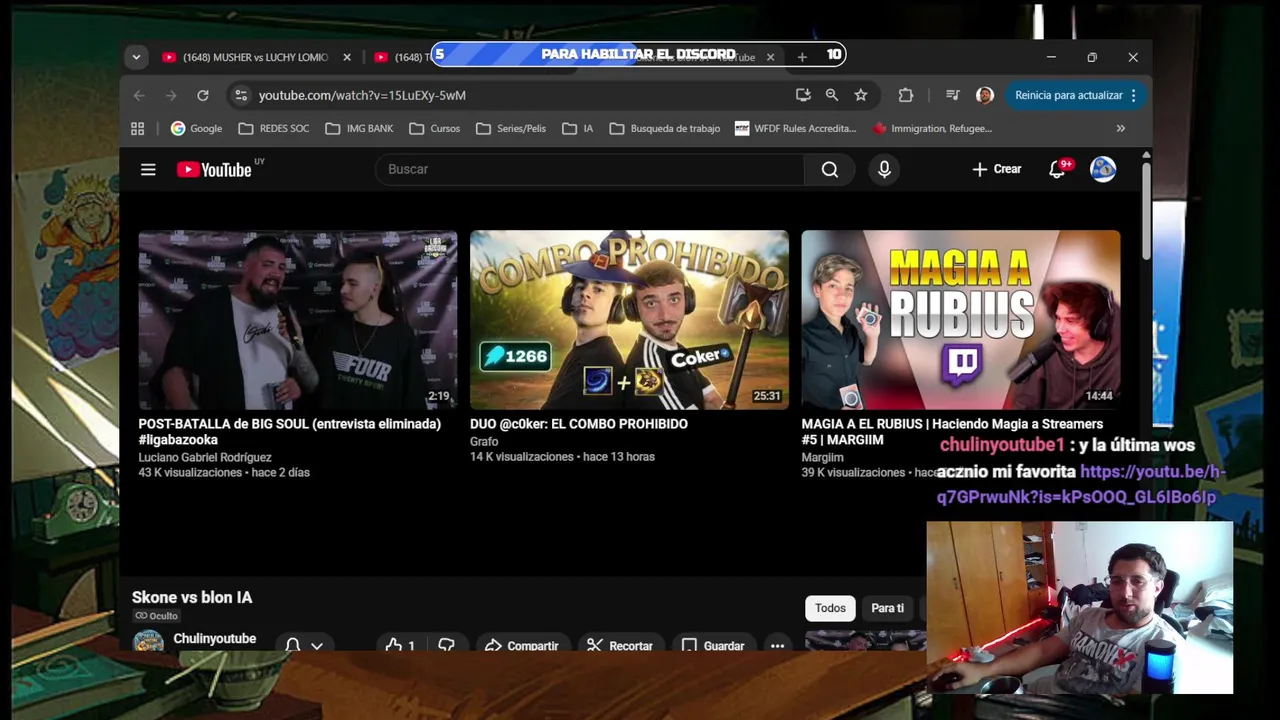Like the Skone vs blon IA video
The height and width of the screenshot is (720, 1280).
tap(400, 646)
